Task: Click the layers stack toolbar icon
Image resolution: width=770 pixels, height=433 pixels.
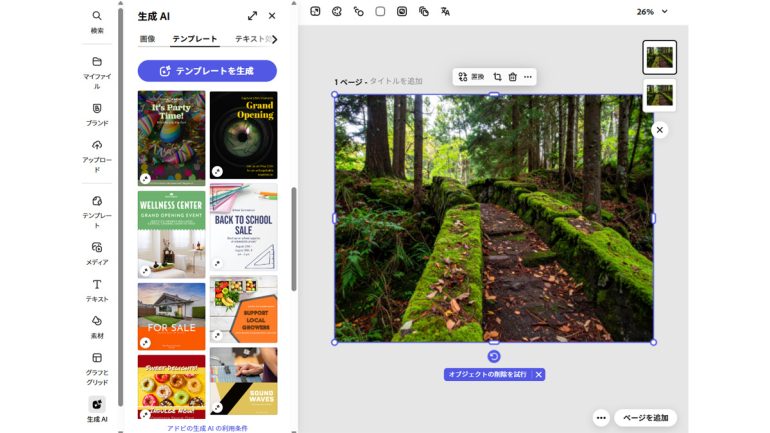Action: 423,11
